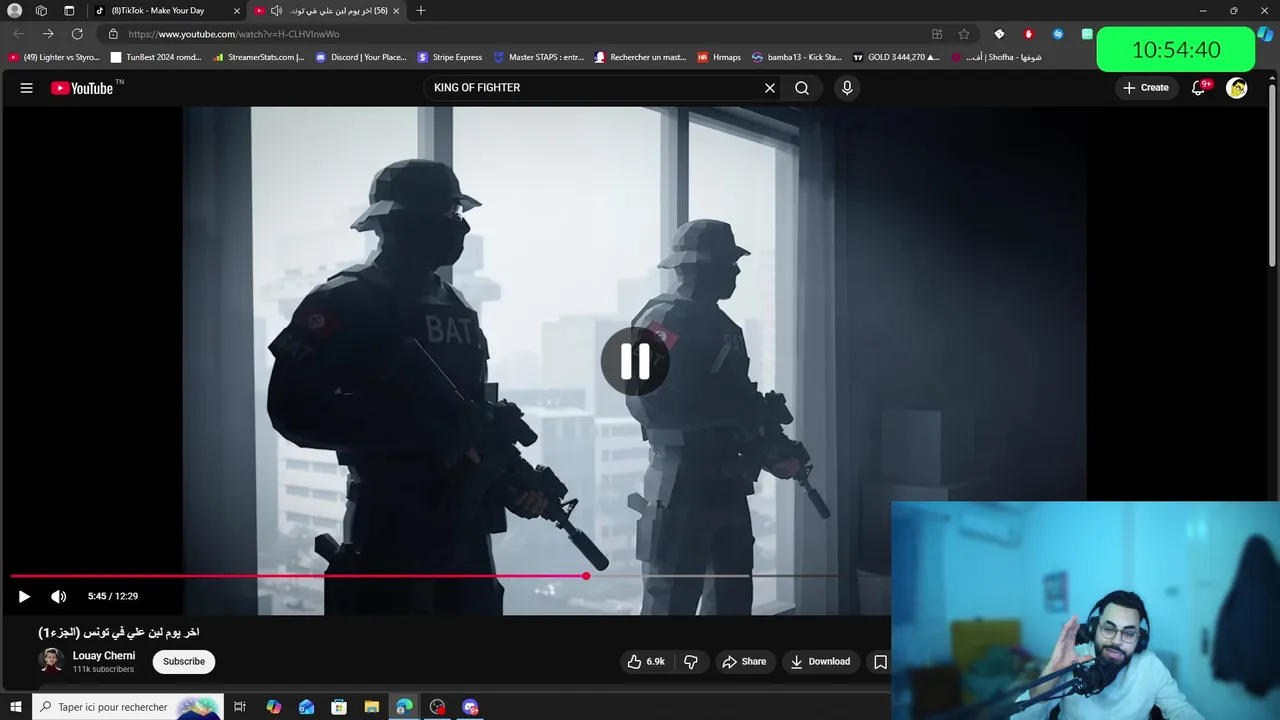Open the account avatar menu
This screenshot has width=1280, height=720.
point(1237,88)
